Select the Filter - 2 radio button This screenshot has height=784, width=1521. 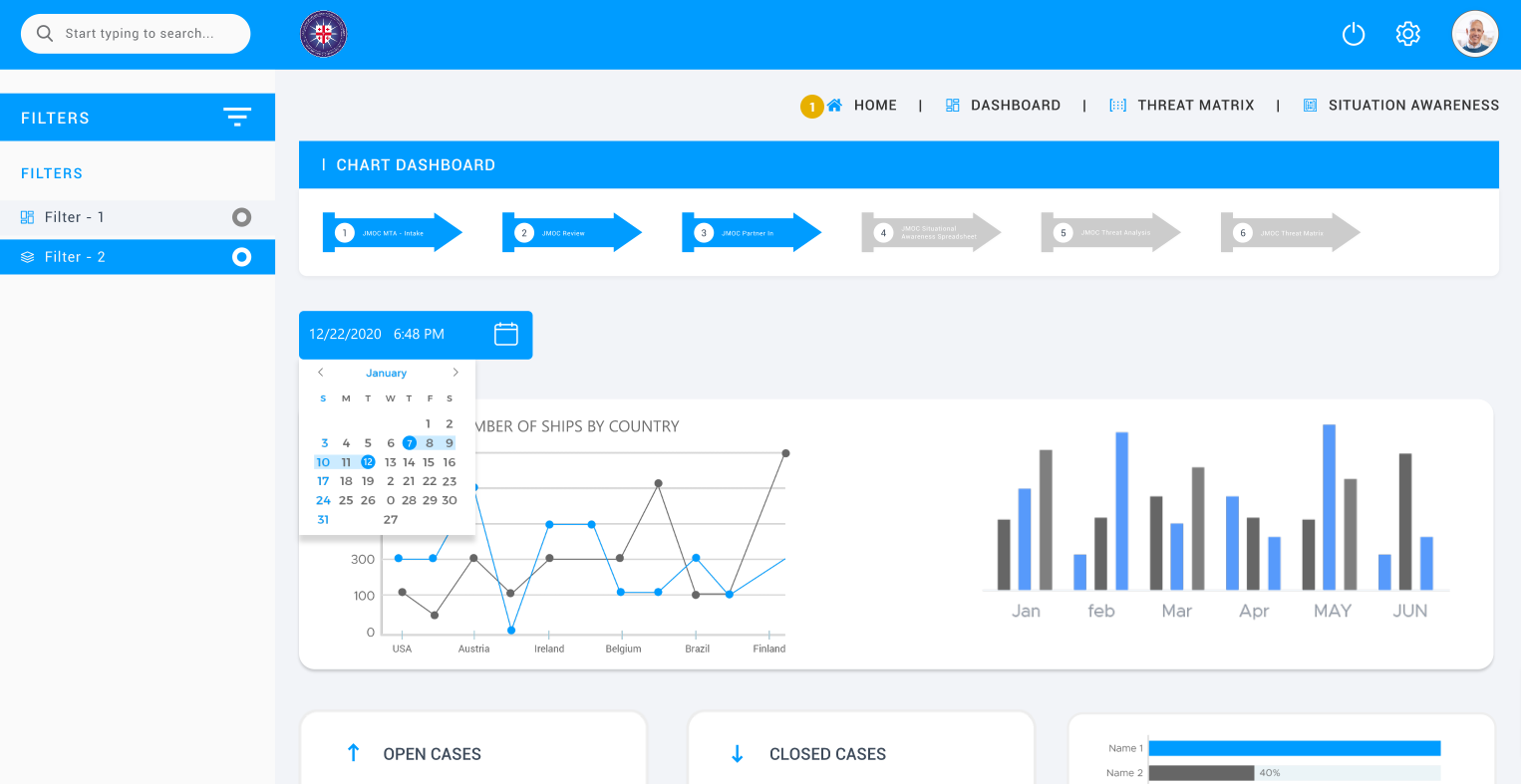[x=241, y=257]
